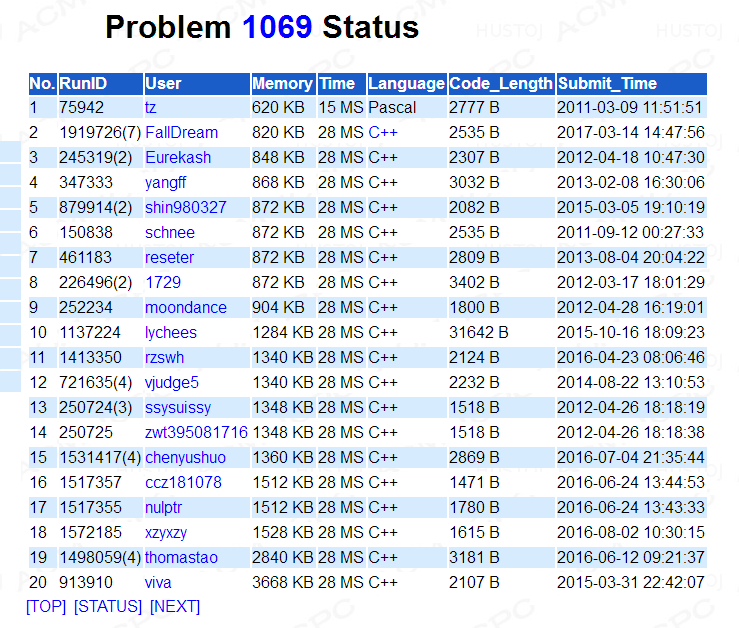Select memory value 620 KB
739x628 pixels.
[283, 107]
